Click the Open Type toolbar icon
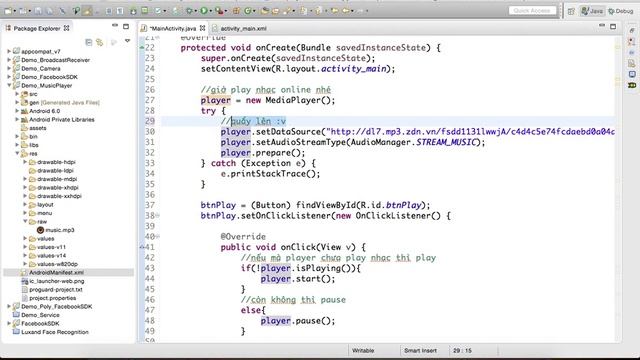The image size is (640, 360). click(x=264, y=11)
